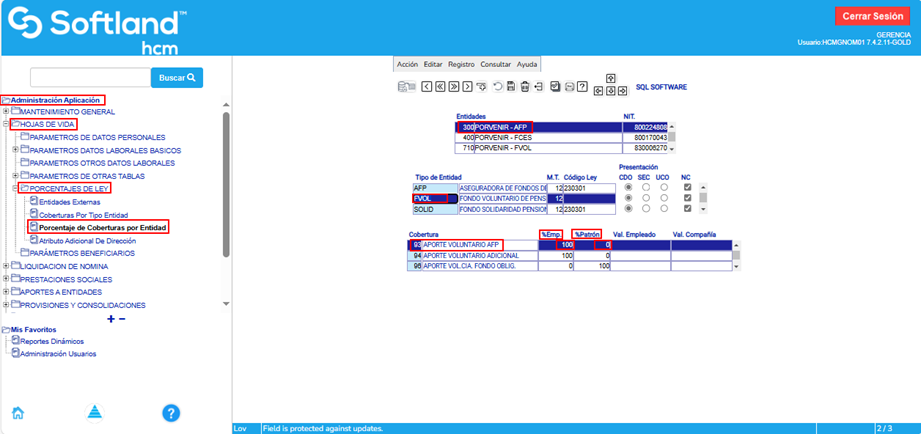Click the exit form toolbar icon
The height and width of the screenshot is (434, 921).
pyautogui.click(x=539, y=87)
